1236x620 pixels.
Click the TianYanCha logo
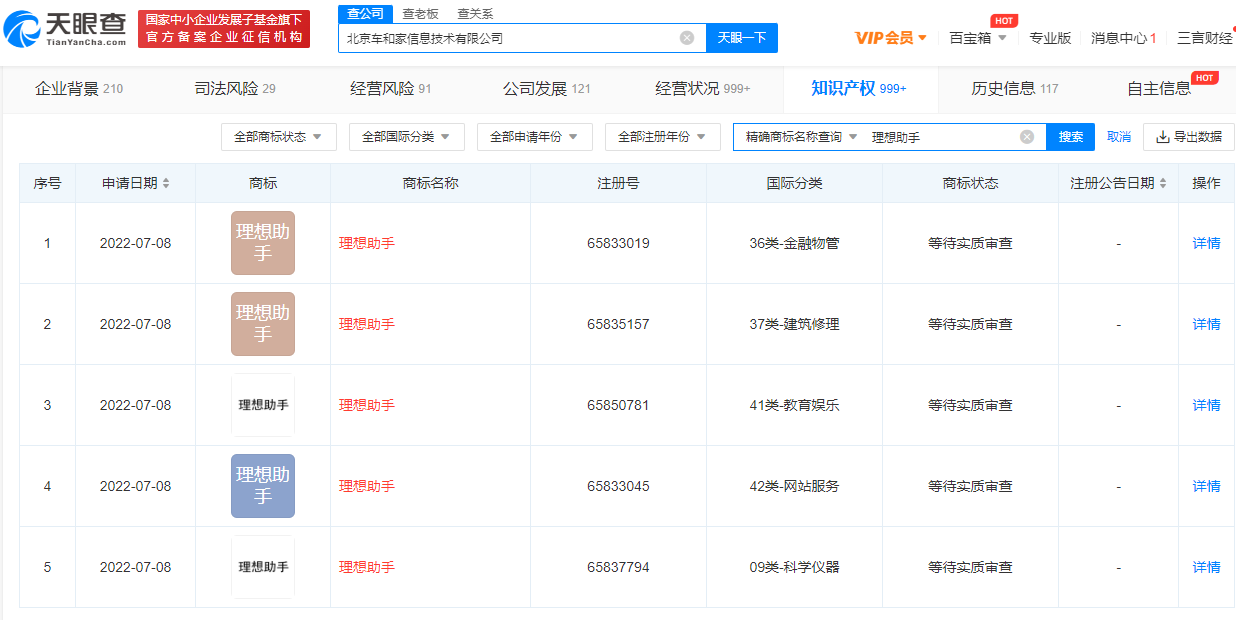pyautogui.click(x=66, y=30)
